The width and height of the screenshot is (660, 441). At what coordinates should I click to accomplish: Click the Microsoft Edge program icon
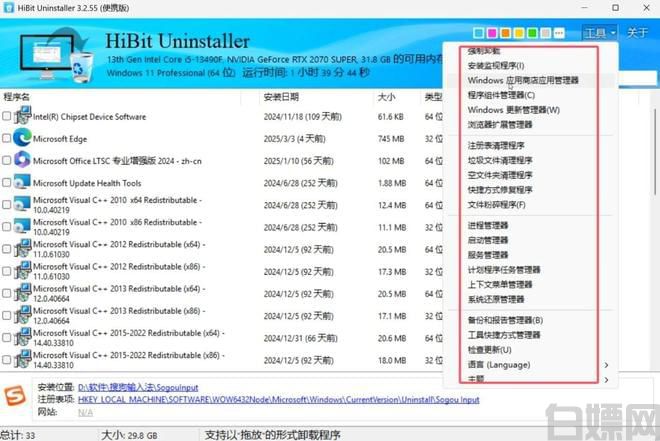[22, 138]
